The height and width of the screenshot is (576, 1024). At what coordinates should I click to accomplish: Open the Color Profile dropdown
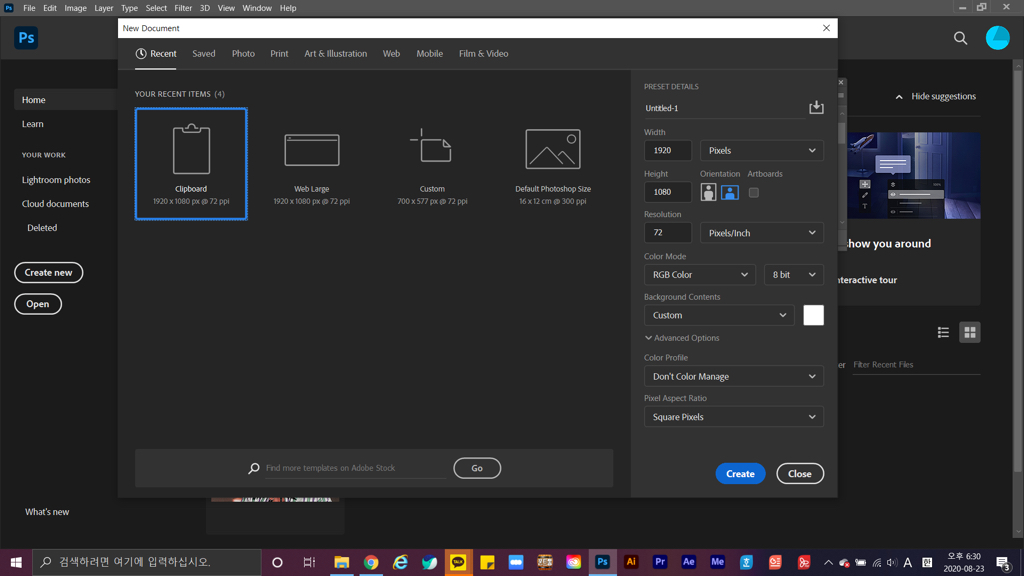733,376
